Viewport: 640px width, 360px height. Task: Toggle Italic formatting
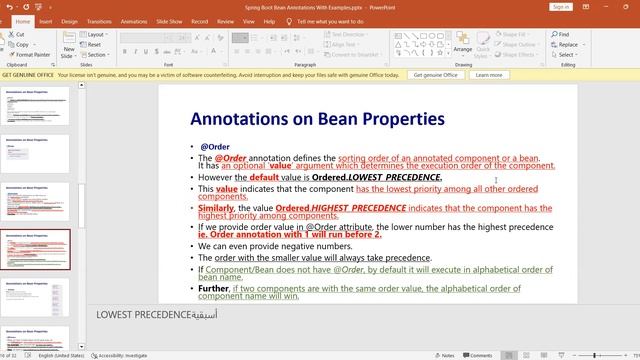(x=135, y=51)
